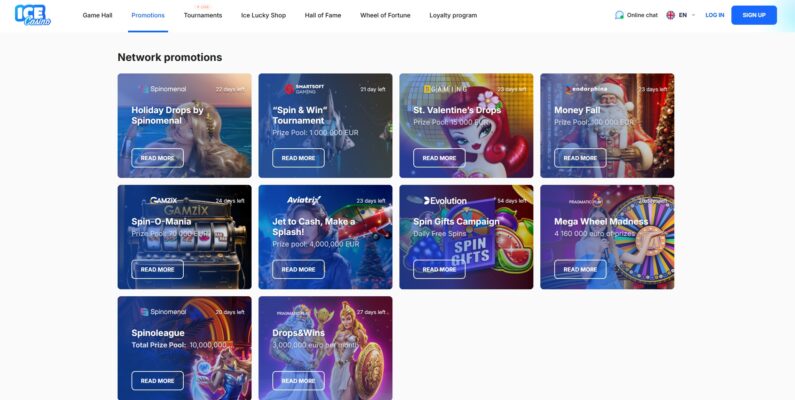
Task: Click the Evolution logo on Spin Gifts card
Action: [x=445, y=201]
